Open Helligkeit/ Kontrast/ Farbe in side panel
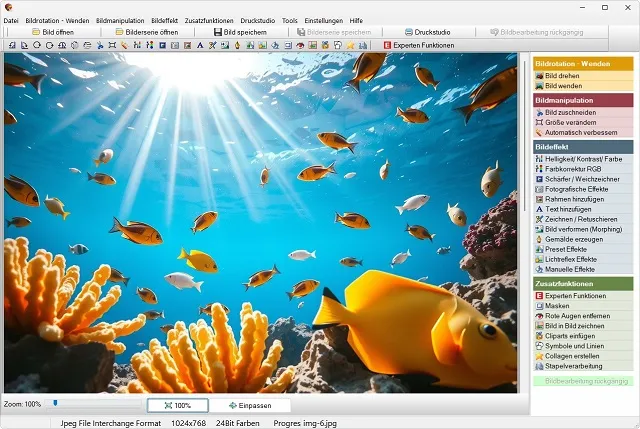Image resolution: width=640 pixels, height=429 pixels. [x=583, y=159]
